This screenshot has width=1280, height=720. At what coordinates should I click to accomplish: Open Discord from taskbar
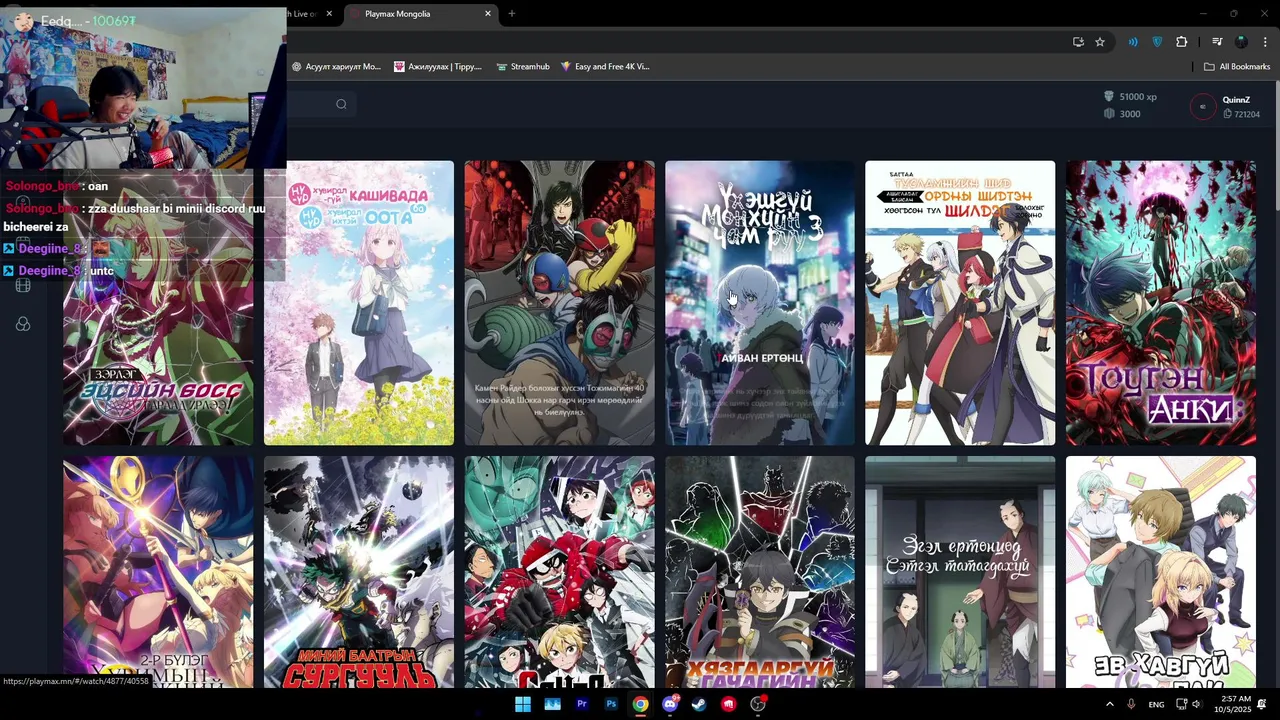tap(670, 704)
